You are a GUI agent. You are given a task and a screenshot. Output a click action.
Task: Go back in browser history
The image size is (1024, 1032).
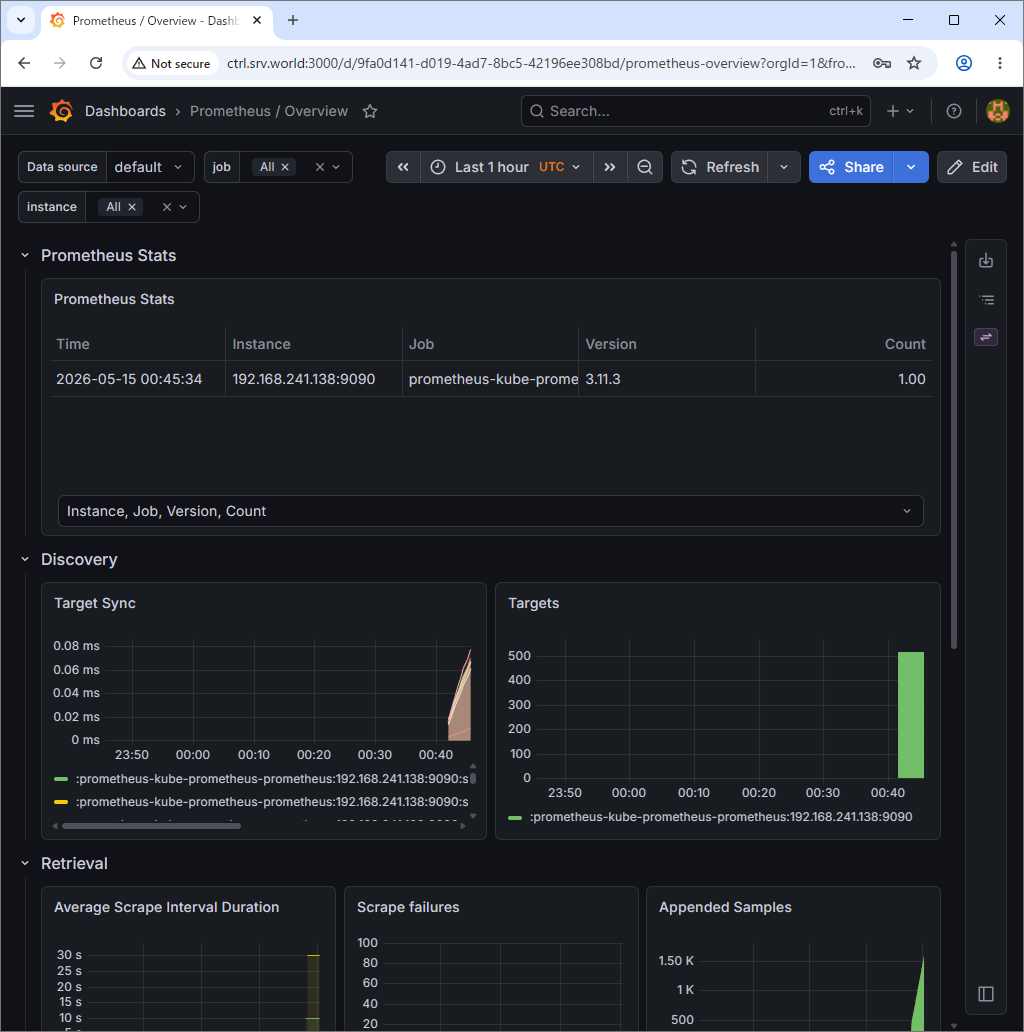click(x=24, y=63)
